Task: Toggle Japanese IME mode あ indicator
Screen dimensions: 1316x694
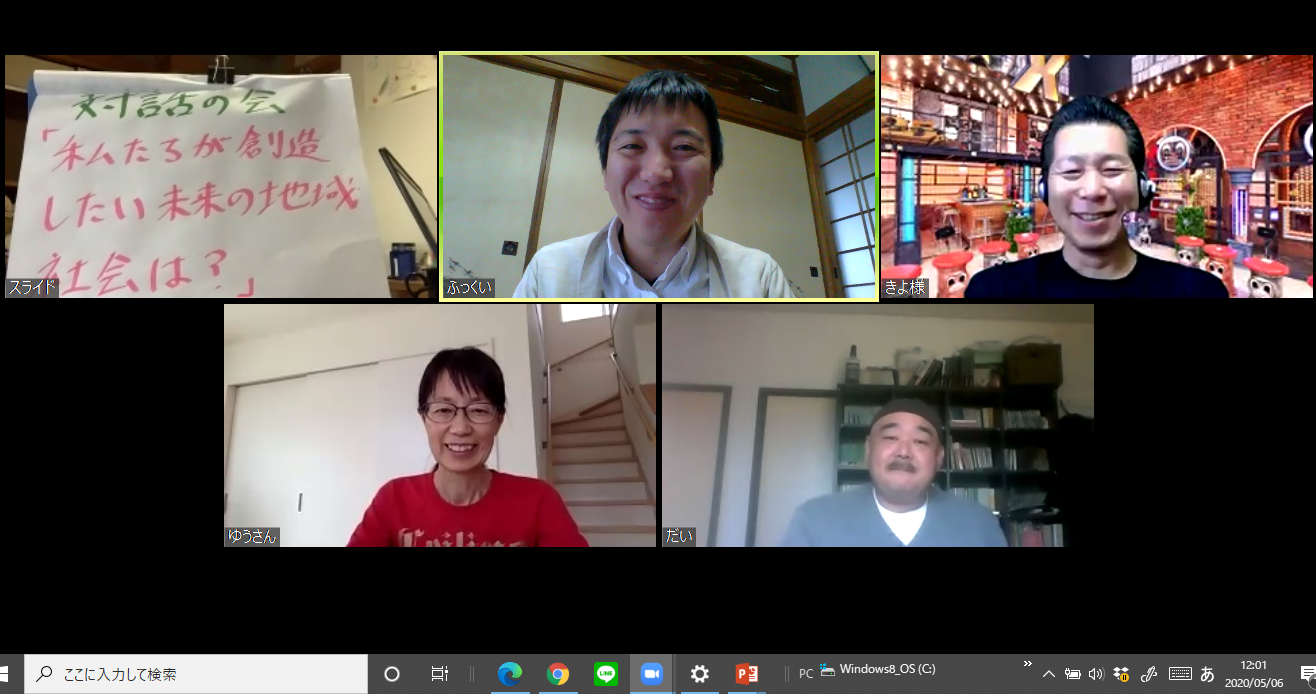Action: pyautogui.click(x=1207, y=674)
